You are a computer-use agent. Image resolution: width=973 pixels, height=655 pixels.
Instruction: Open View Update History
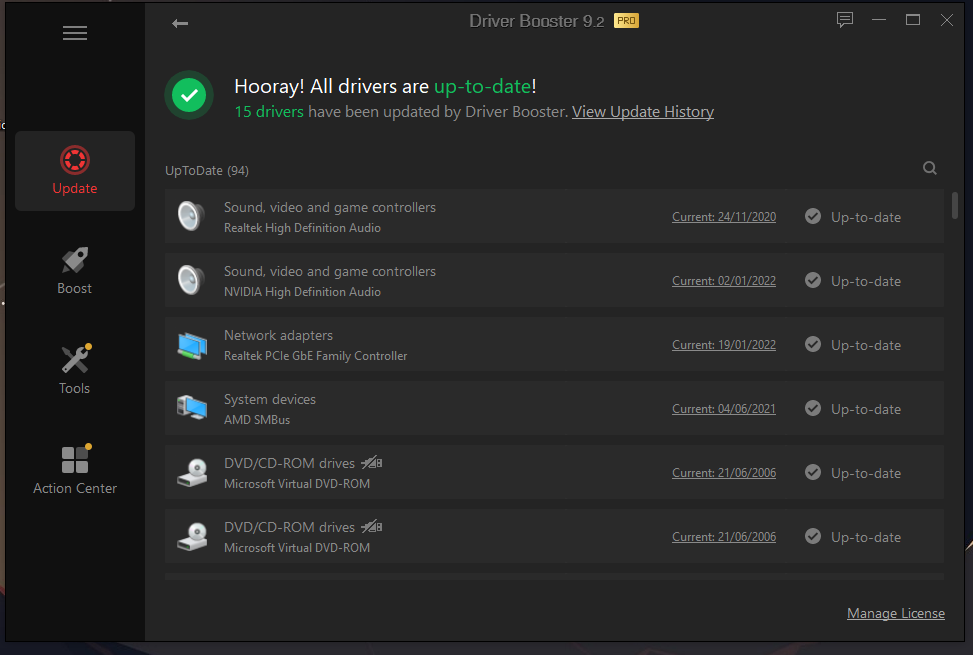pos(642,111)
